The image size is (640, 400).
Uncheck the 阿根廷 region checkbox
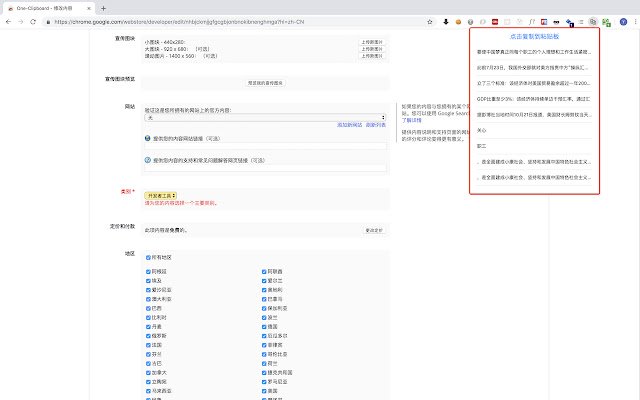(148, 271)
